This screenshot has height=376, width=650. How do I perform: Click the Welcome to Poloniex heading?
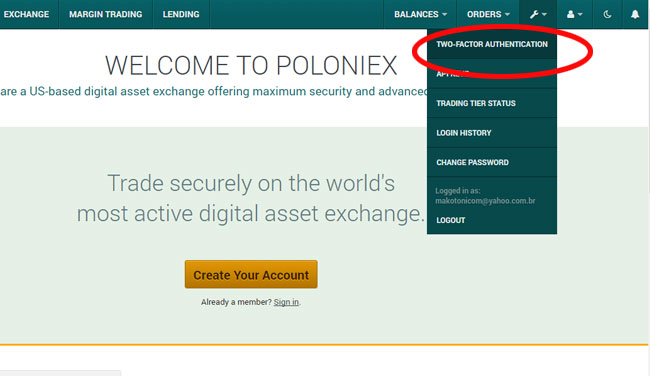tap(251, 65)
